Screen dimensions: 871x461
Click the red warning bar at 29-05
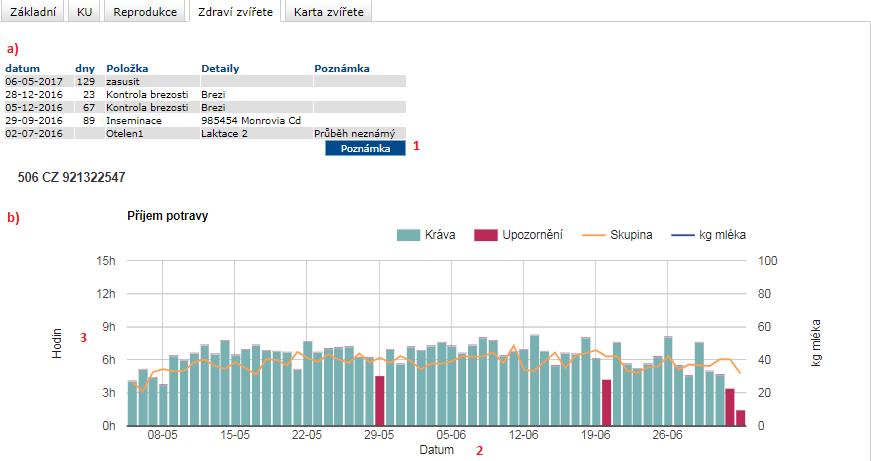pos(379,400)
